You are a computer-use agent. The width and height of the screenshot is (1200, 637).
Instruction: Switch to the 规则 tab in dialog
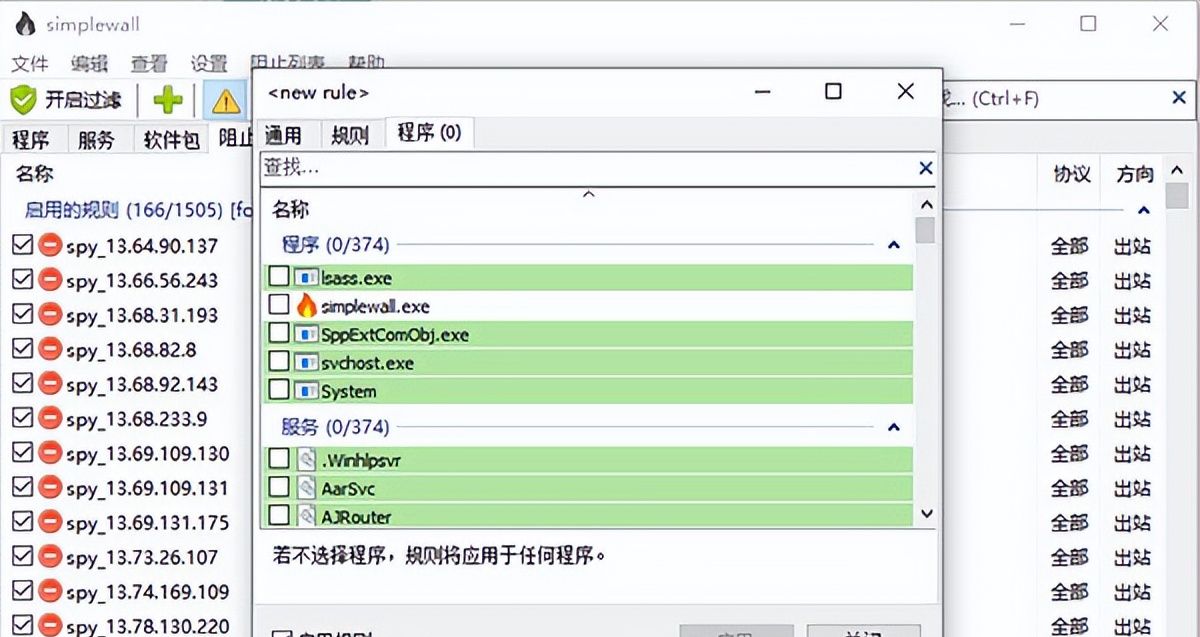pyautogui.click(x=350, y=135)
